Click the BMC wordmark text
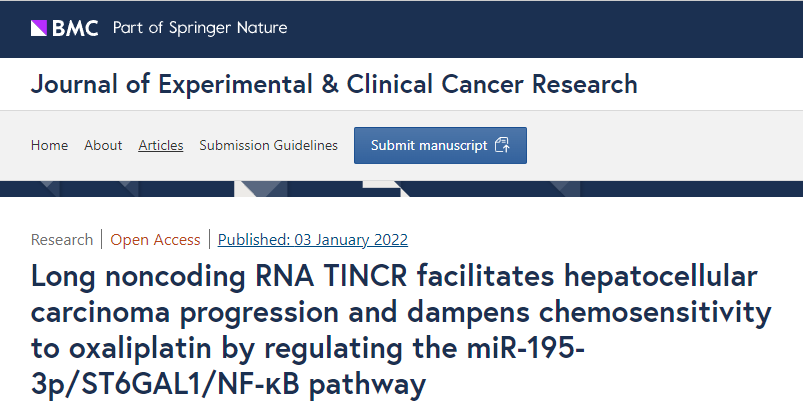 77,28
